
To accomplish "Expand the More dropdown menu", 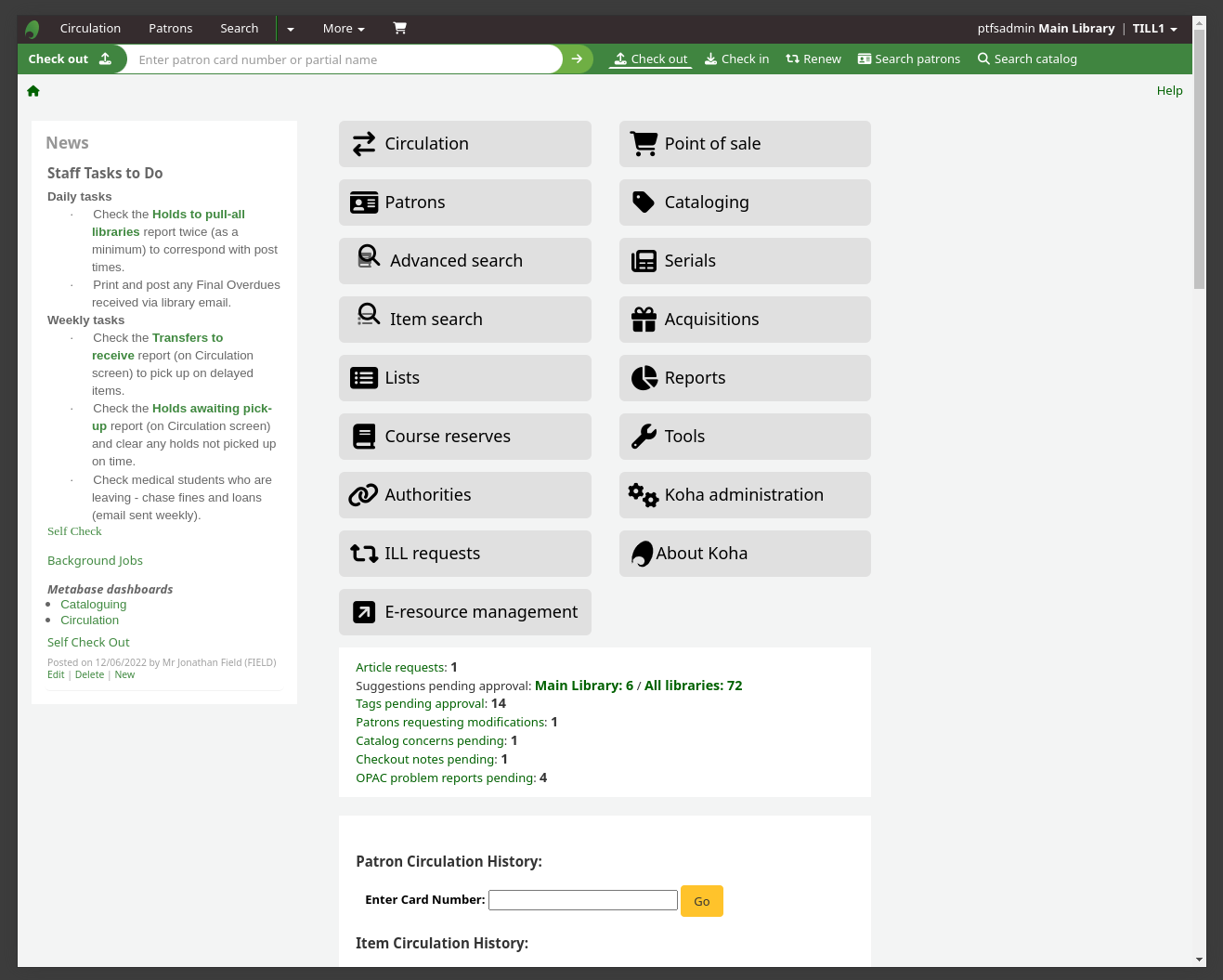I will [x=343, y=29].
